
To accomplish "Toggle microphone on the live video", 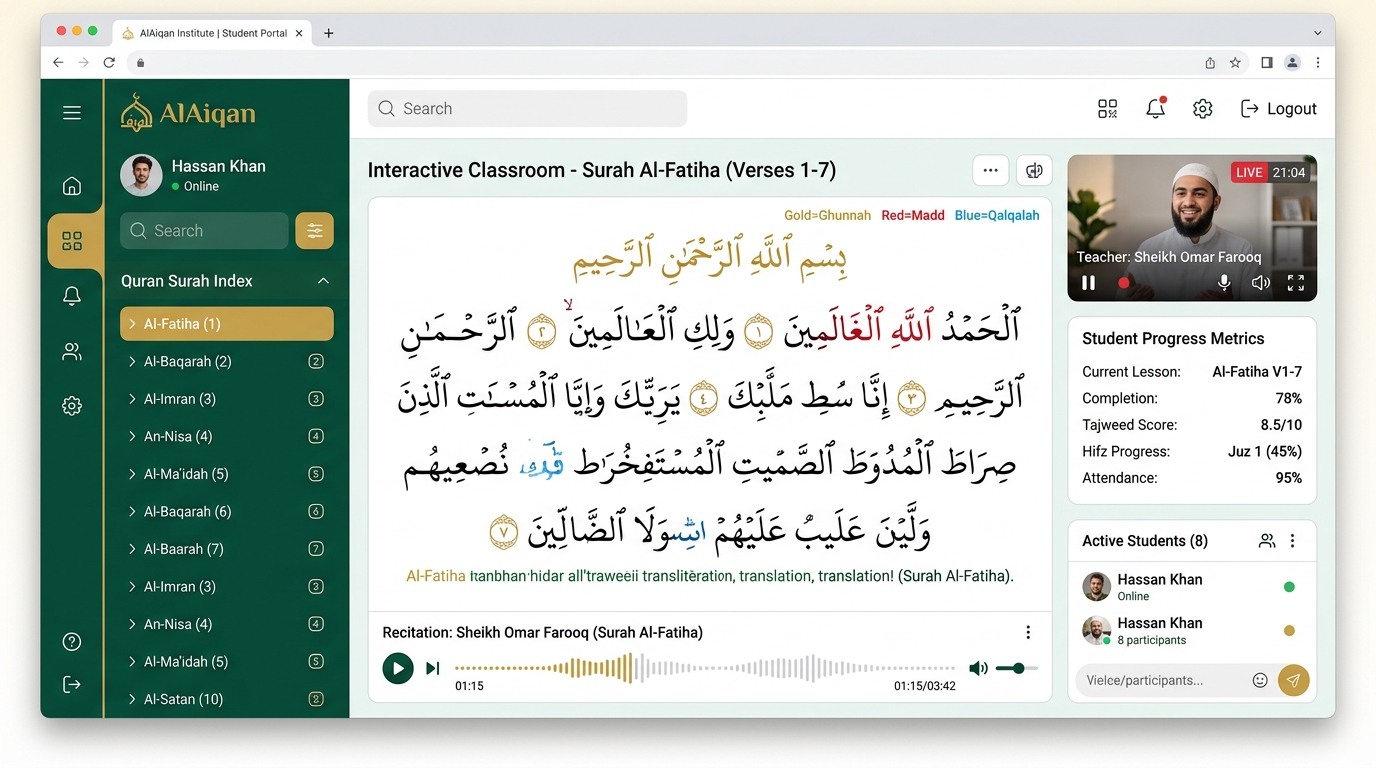I will (x=1224, y=283).
